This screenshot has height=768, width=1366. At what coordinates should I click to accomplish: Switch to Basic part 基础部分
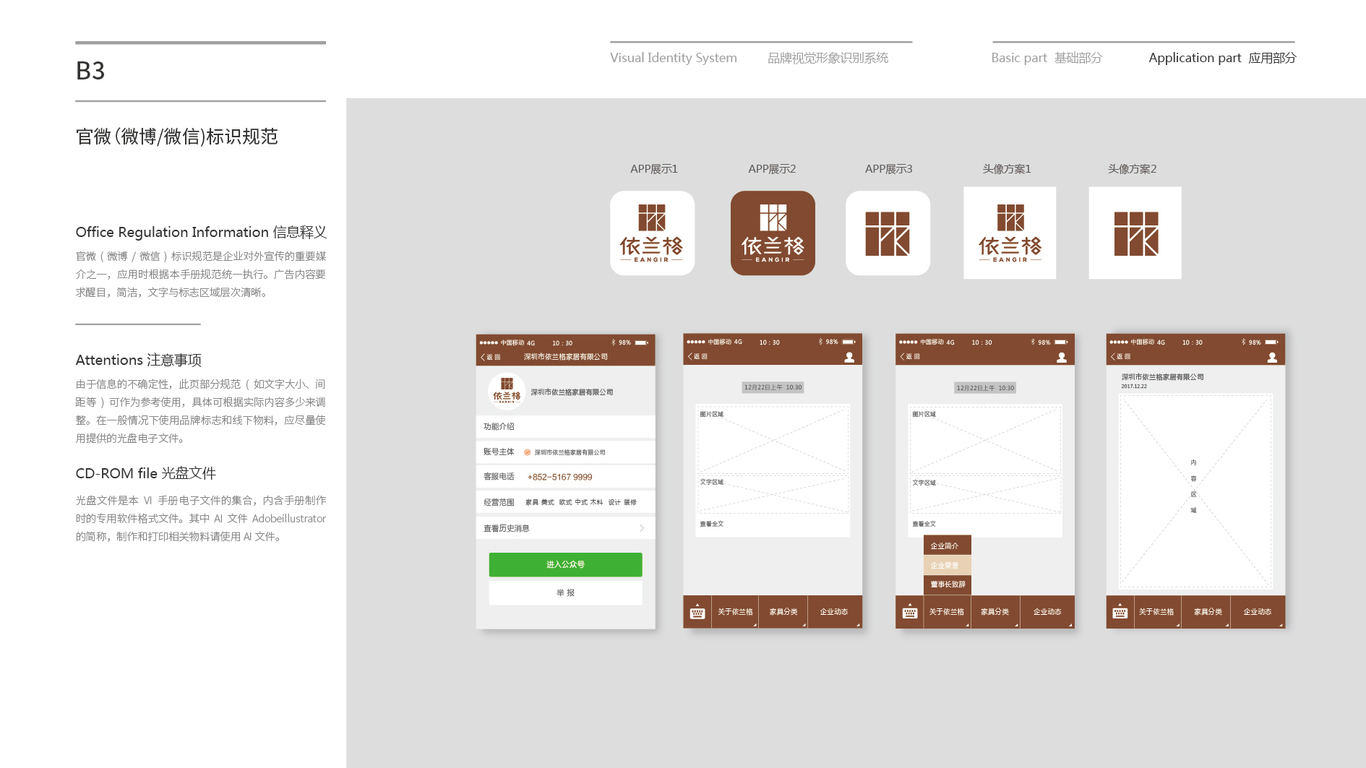1047,58
